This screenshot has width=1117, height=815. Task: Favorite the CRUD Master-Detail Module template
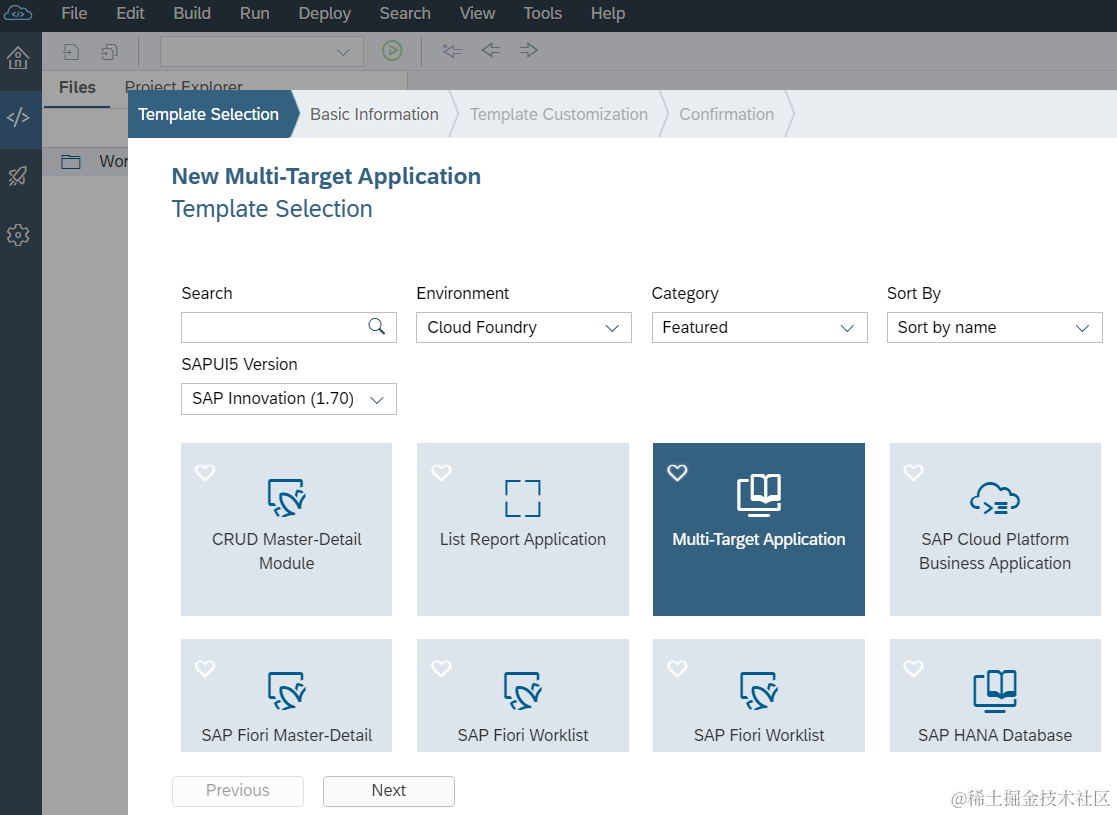205,472
